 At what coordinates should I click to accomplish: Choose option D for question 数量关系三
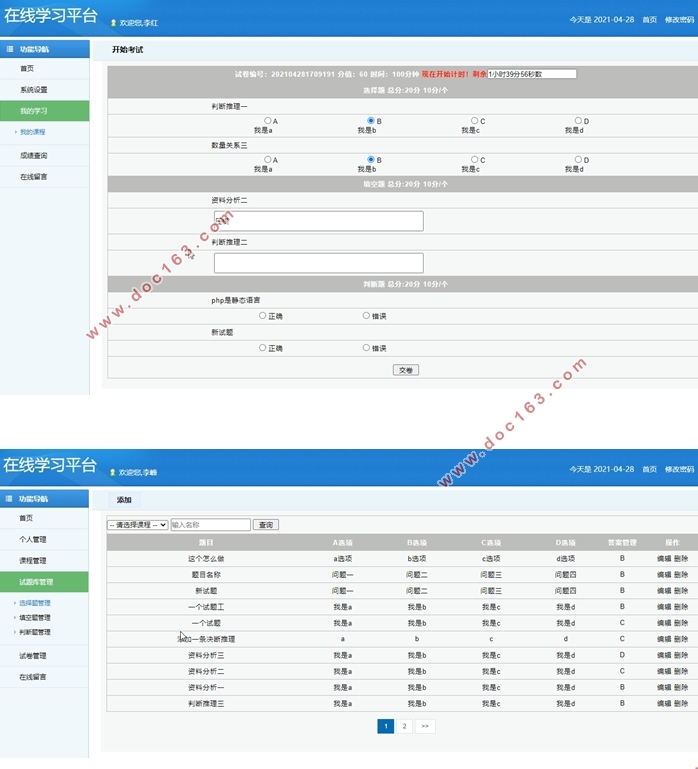click(578, 159)
